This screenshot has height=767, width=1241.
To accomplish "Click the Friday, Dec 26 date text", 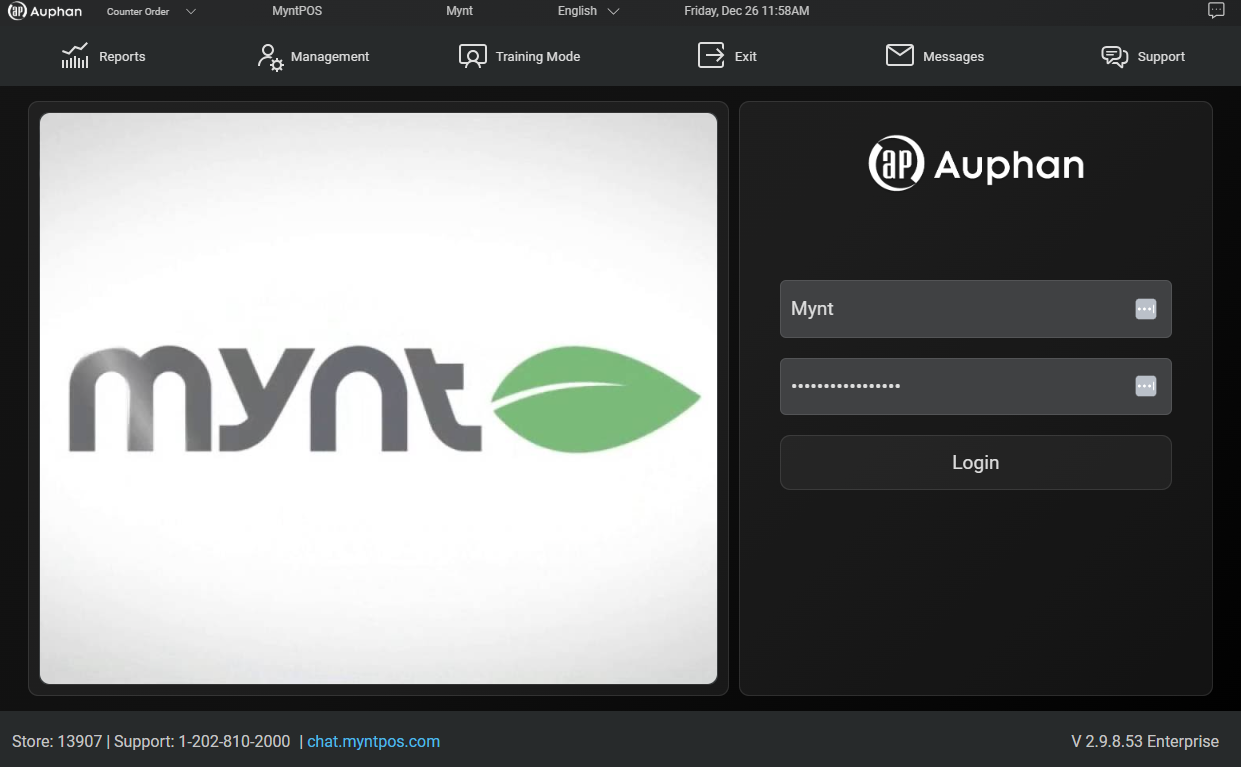I will (x=746, y=11).
